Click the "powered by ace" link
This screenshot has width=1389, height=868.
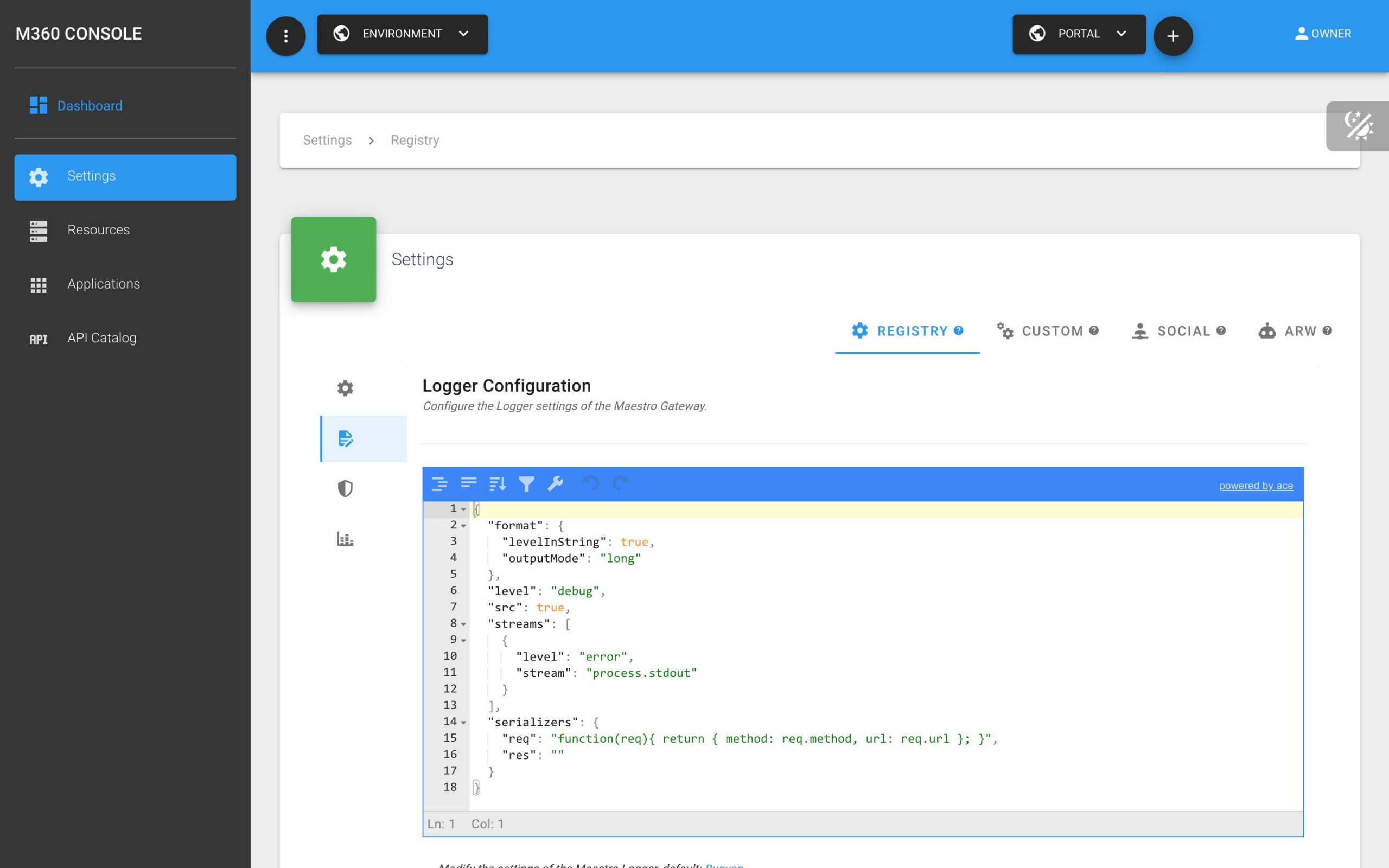pos(1256,486)
